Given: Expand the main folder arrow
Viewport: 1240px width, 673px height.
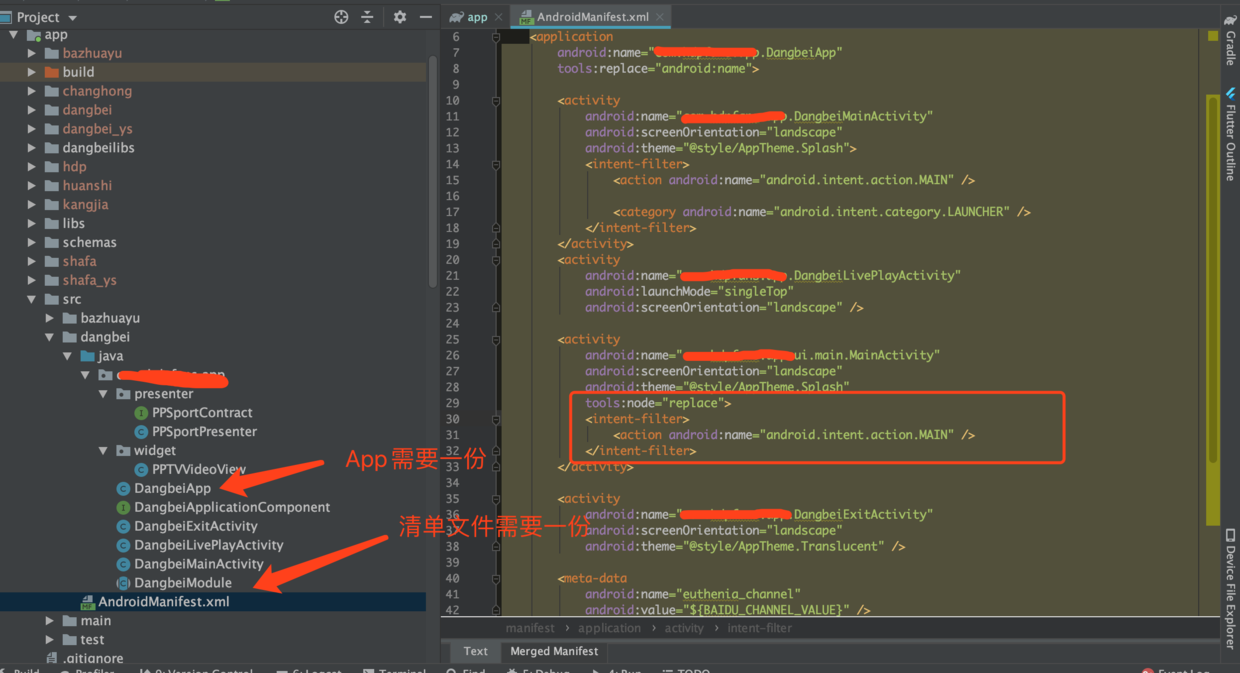Looking at the screenshot, I should pos(50,621).
